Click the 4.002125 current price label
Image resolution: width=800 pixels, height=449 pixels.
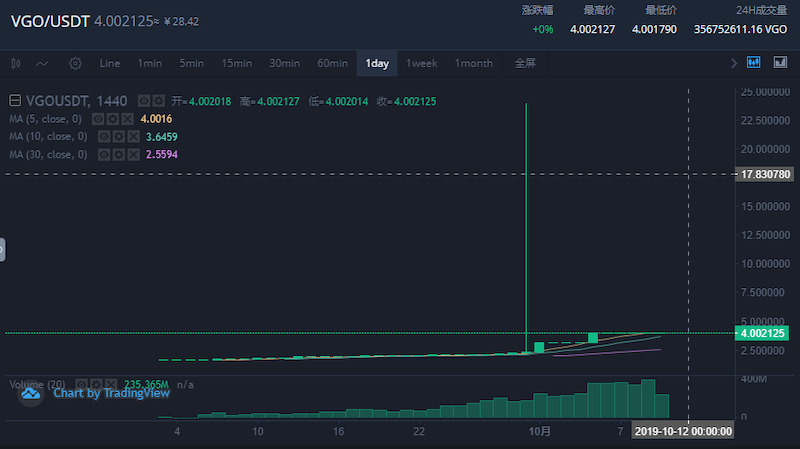[x=762, y=333]
